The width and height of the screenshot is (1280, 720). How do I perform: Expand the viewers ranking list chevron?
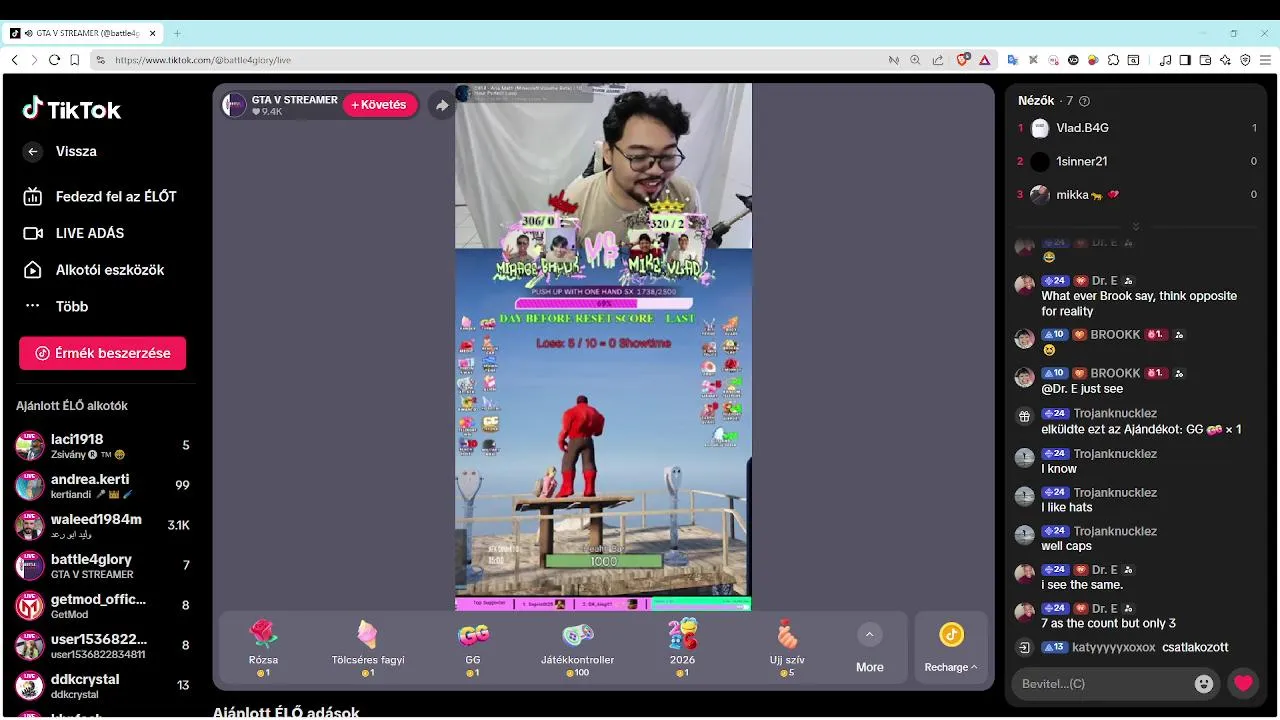(1135, 226)
